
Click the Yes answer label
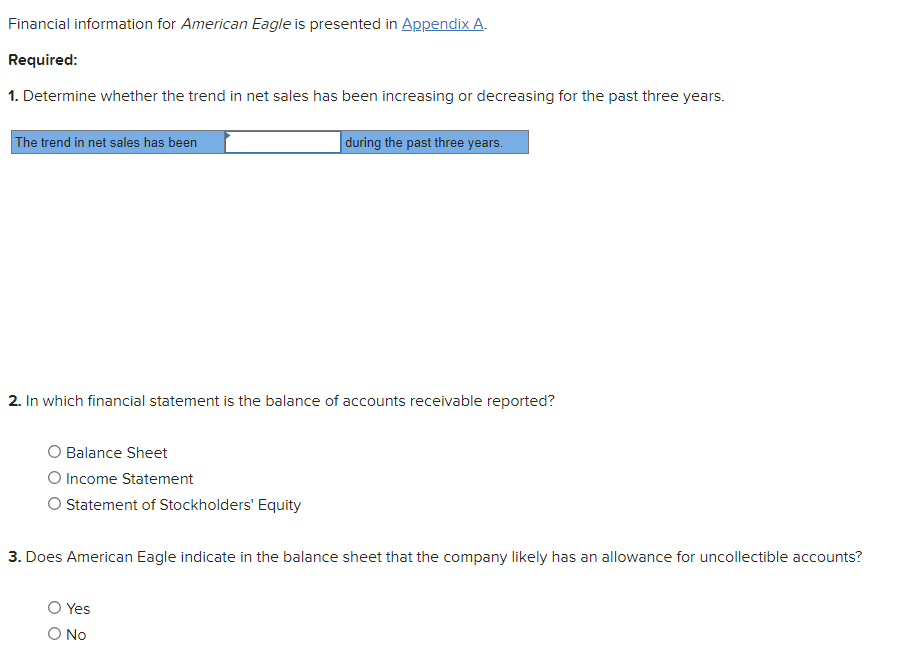pyautogui.click(x=76, y=608)
